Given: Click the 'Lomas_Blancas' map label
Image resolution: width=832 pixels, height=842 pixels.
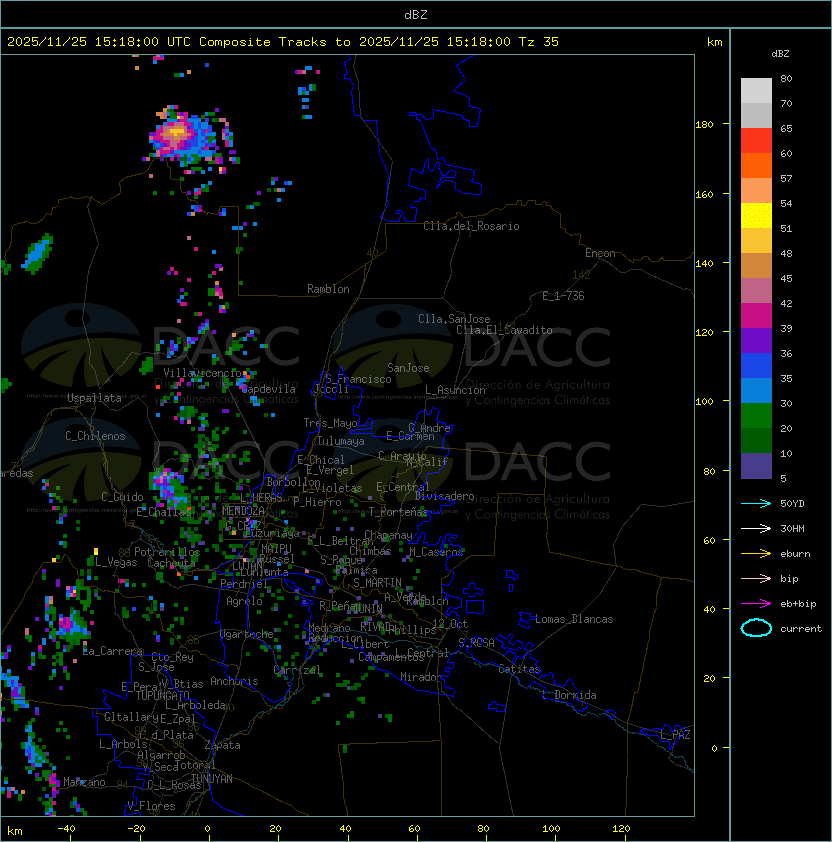Looking at the screenshot, I should 574,619.
